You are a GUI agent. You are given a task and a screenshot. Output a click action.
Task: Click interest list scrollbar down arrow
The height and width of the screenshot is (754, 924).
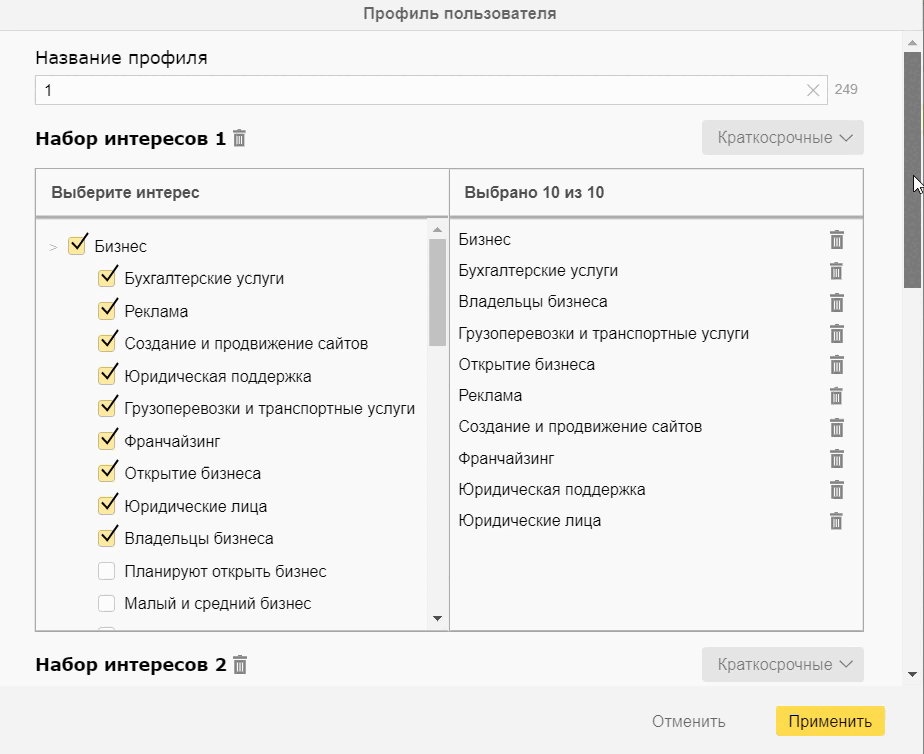437,619
